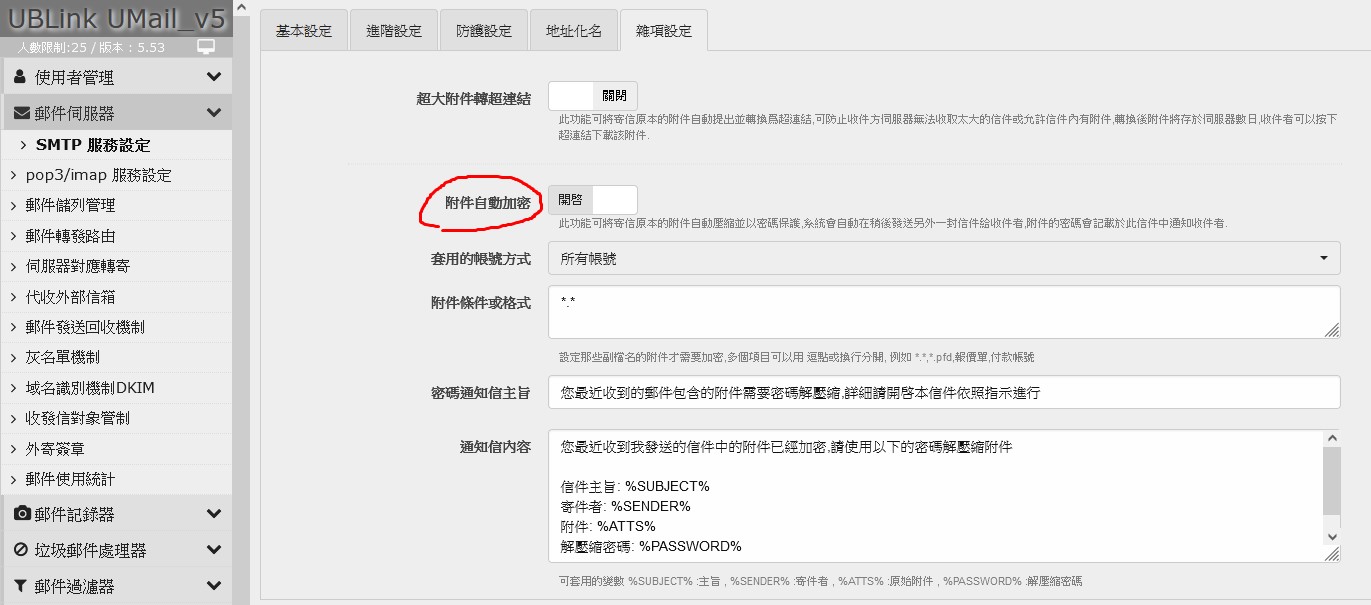Click the up arrow of 通知信內容 scrollbar
This screenshot has width=1371, height=605.
point(1331,439)
